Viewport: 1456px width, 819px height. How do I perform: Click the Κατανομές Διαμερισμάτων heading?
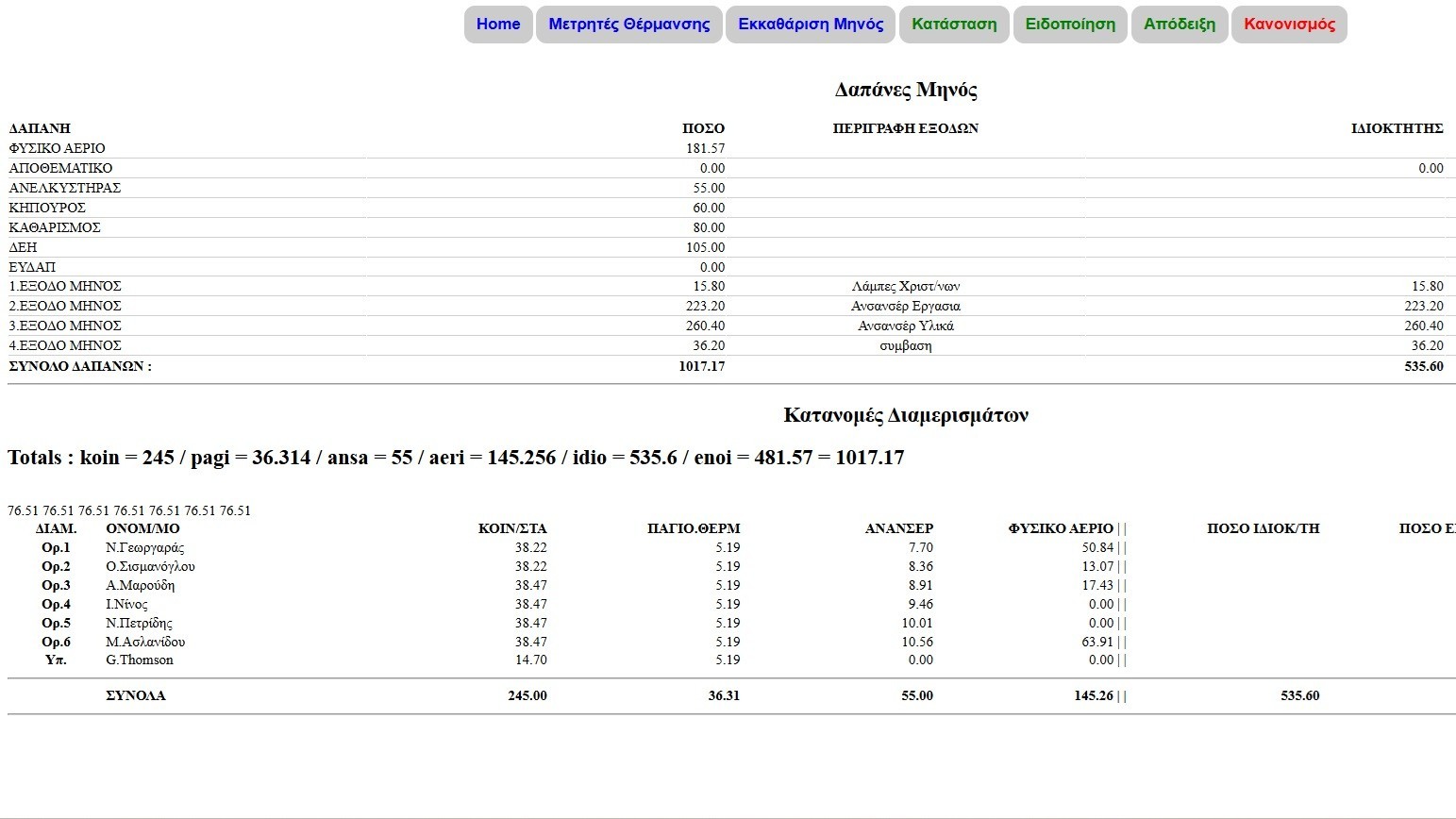point(905,415)
